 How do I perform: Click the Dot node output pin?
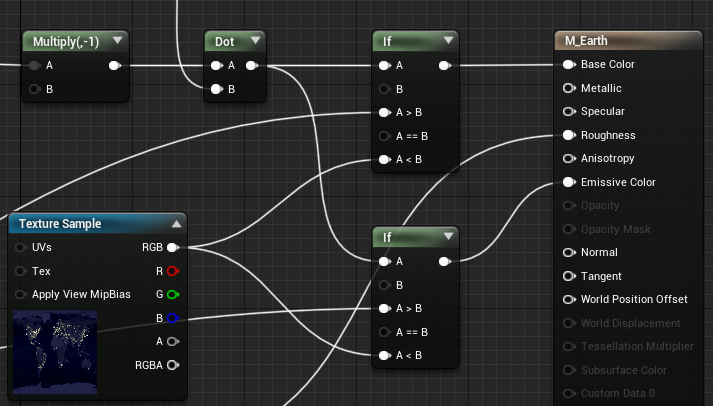click(252, 65)
